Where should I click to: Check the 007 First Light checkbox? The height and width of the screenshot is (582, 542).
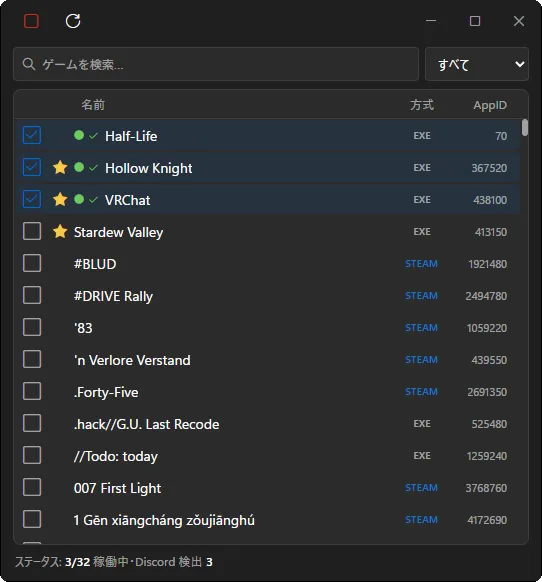tap(32, 487)
